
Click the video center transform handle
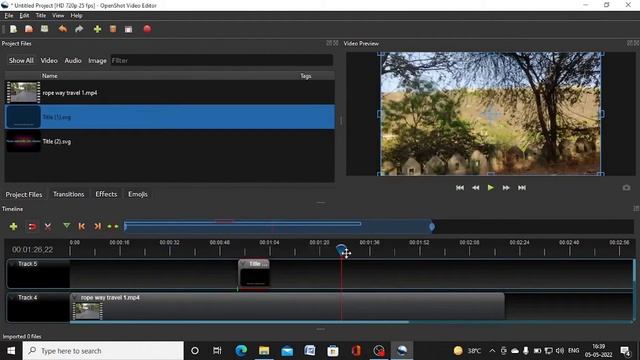[x=491, y=115]
